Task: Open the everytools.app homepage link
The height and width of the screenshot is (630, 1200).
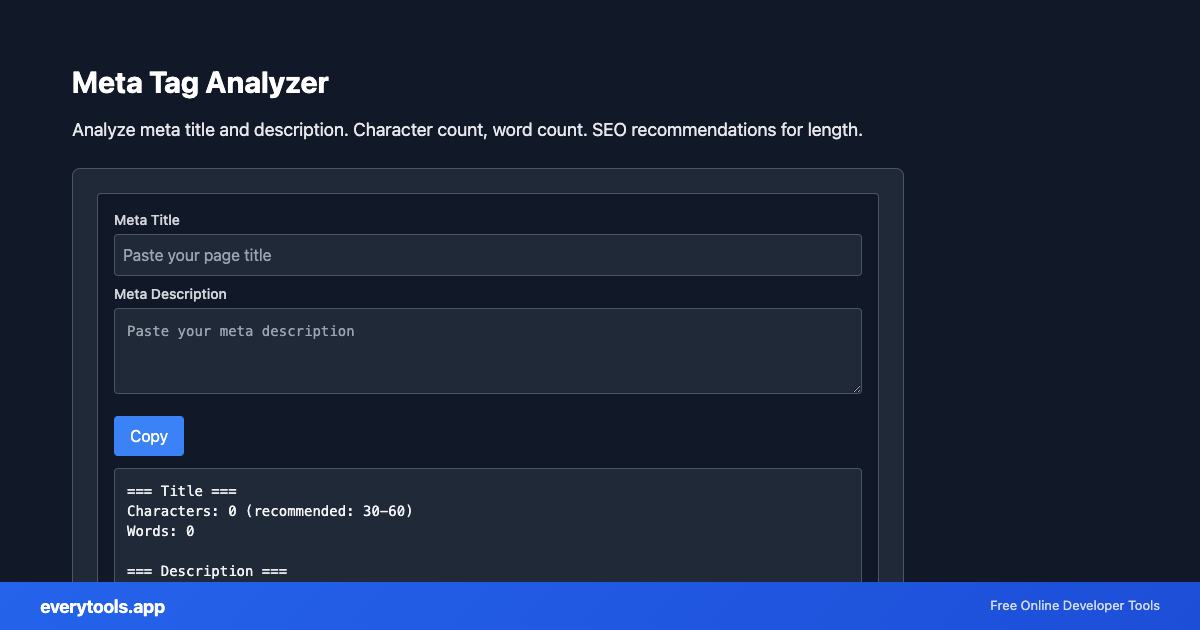Action: pyautogui.click(x=102, y=606)
